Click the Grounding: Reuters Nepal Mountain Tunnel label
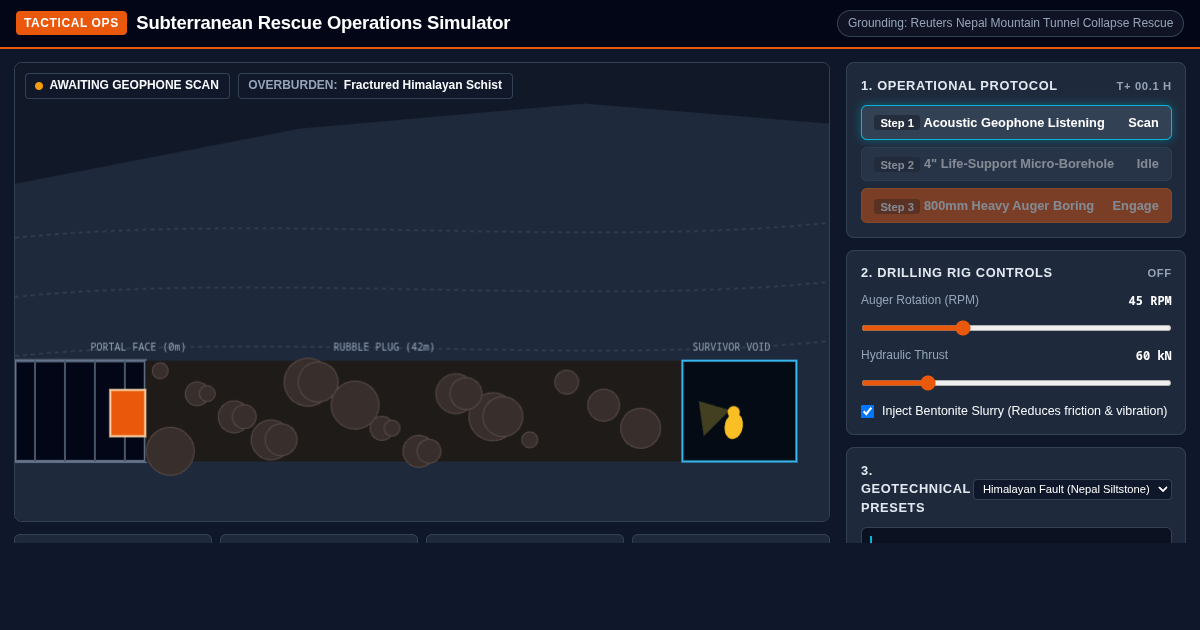This screenshot has width=1200, height=630. (x=1010, y=23)
